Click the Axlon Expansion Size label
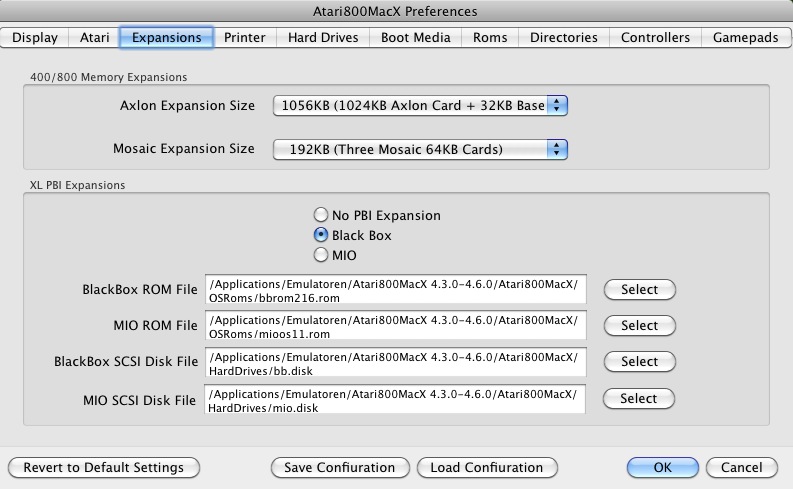This screenshot has height=489, width=793. point(187,106)
